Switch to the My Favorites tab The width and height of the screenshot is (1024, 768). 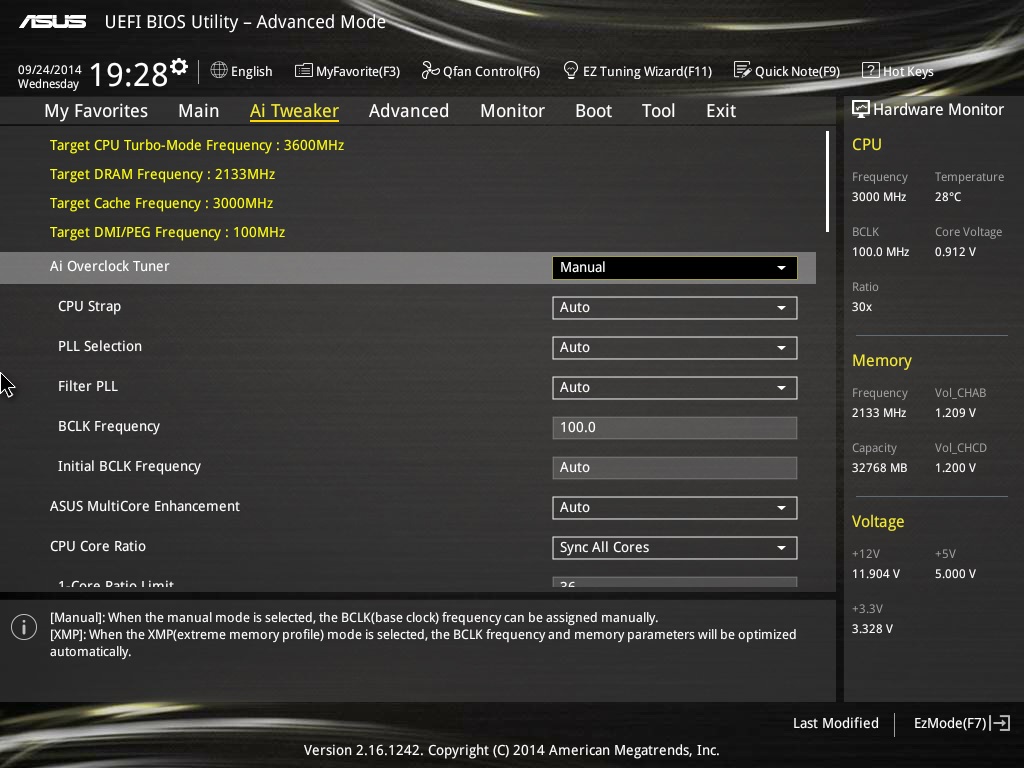pyautogui.click(x=96, y=111)
